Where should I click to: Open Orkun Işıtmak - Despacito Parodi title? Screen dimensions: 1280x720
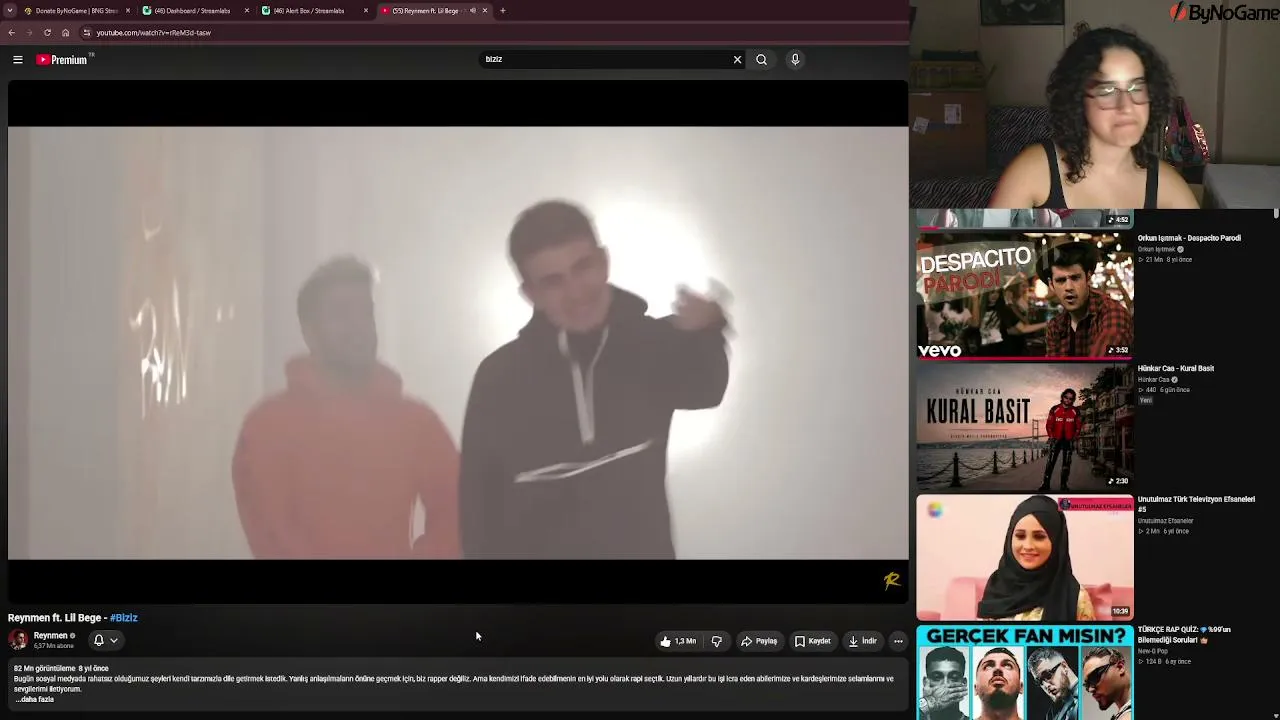pyautogui.click(x=1189, y=238)
